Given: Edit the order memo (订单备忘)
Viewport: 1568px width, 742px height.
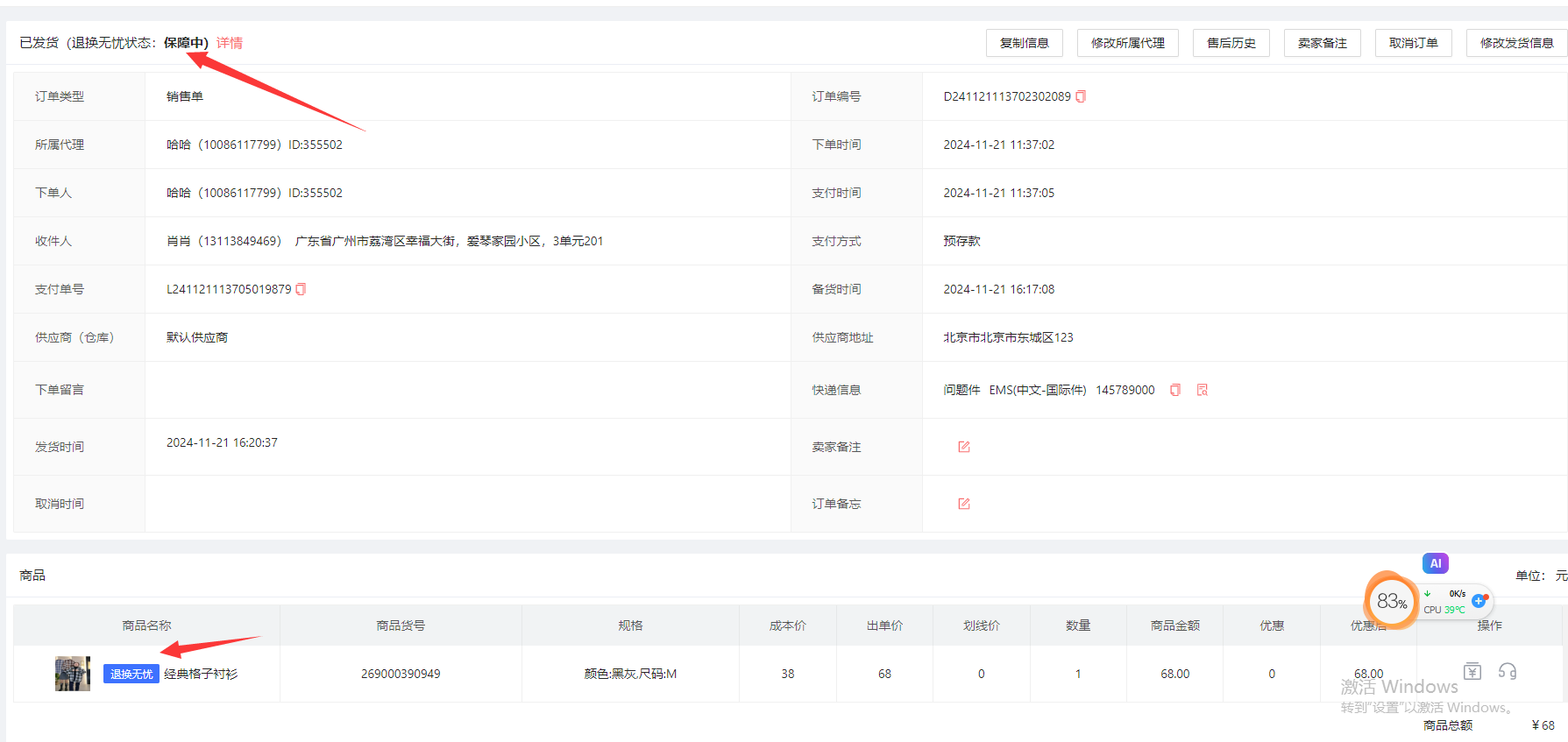Looking at the screenshot, I should [x=964, y=504].
